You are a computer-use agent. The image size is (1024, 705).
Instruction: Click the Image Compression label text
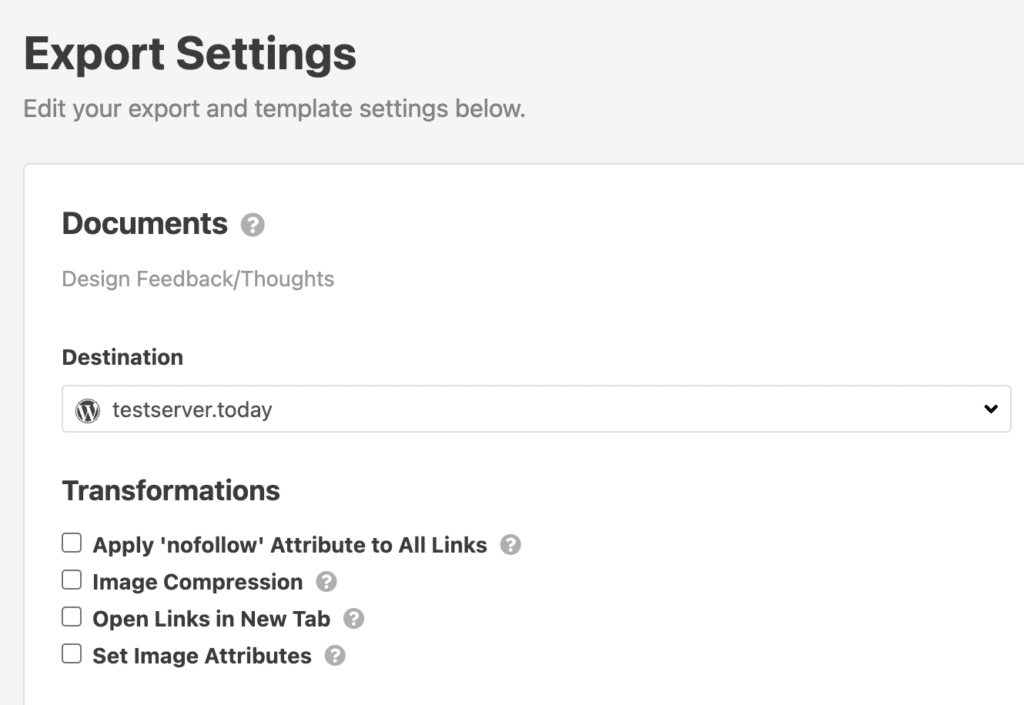click(197, 582)
